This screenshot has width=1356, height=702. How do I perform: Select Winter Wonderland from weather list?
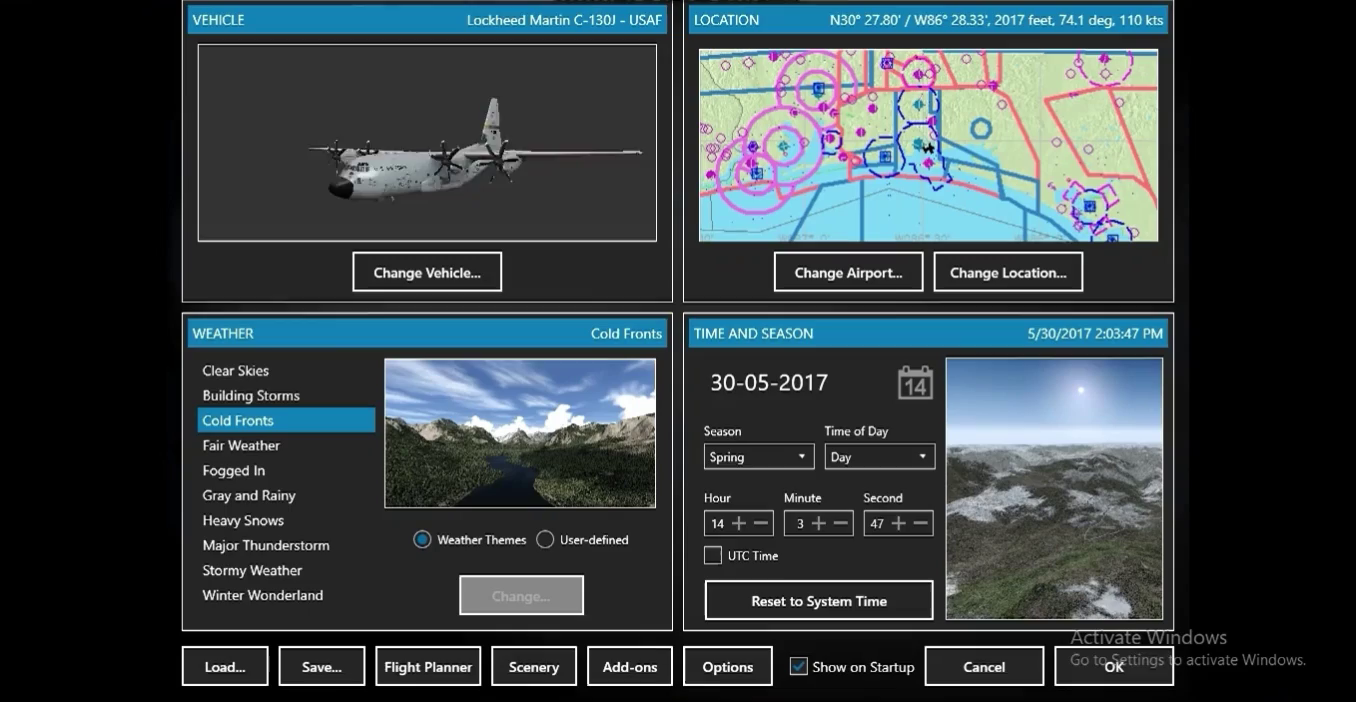click(x=263, y=596)
